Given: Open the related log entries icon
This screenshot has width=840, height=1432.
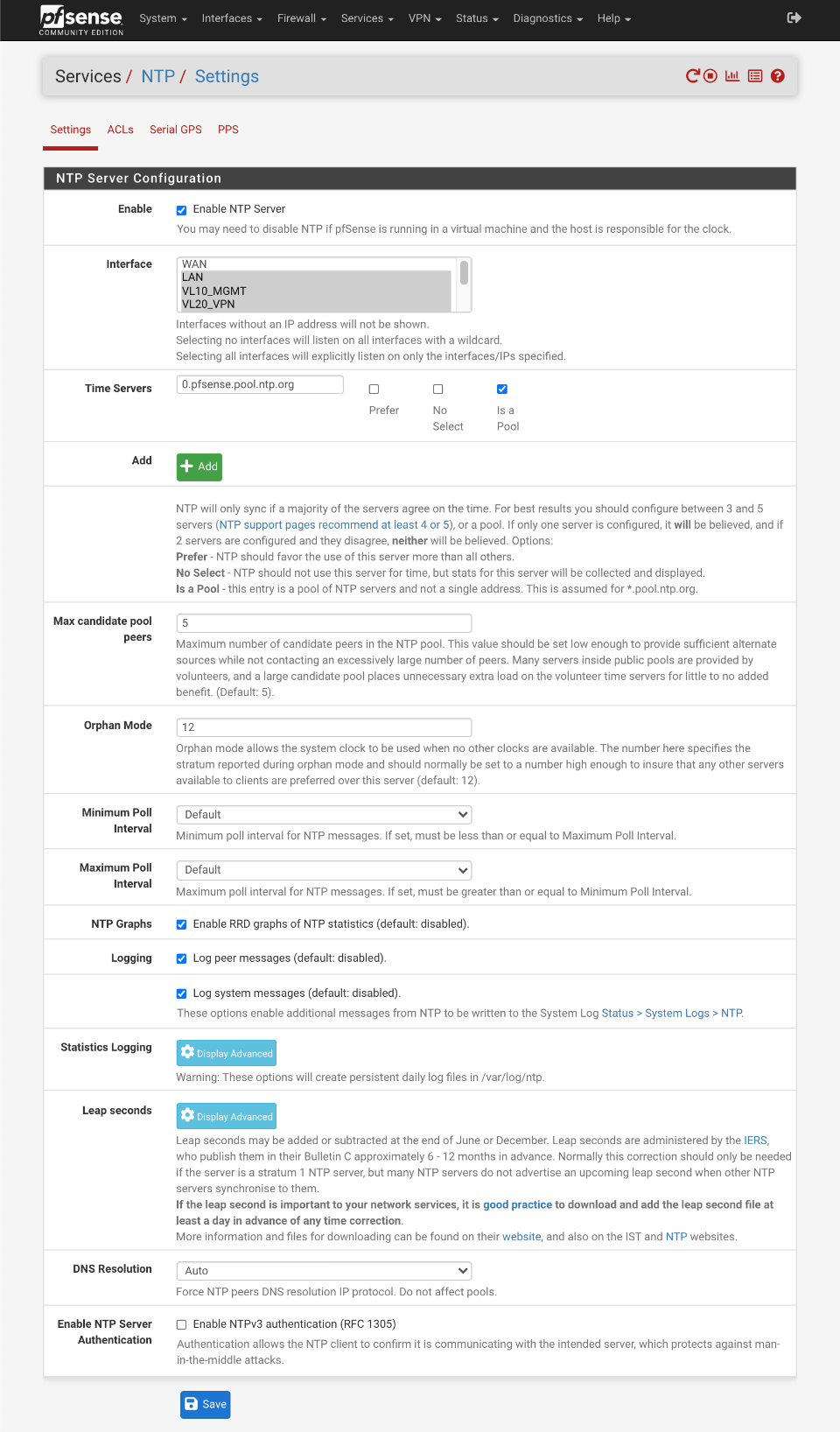Looking at the screenshot, I should click(x=755, y=76).
